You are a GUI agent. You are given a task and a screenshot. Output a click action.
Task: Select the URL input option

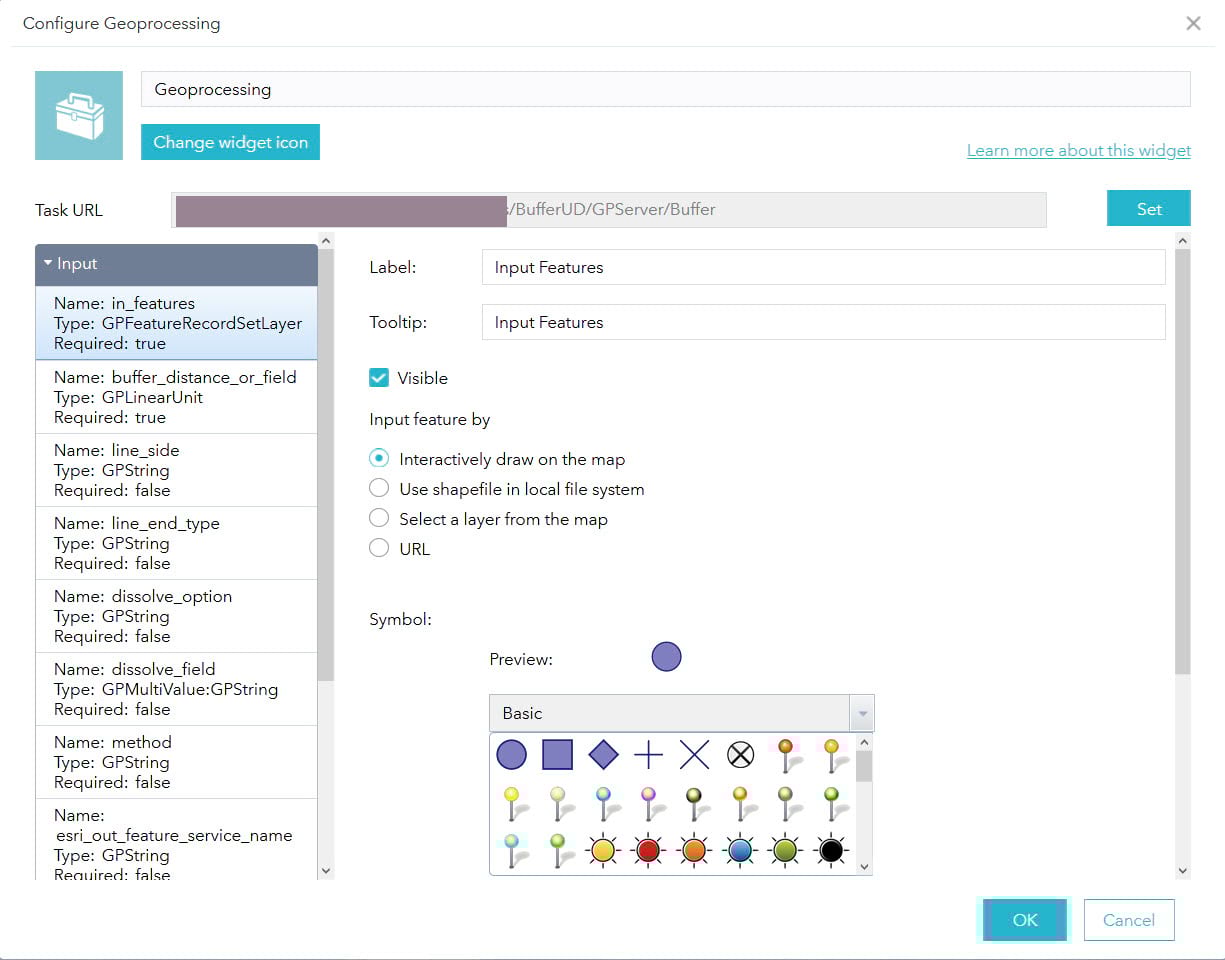[x=379, y=548]
